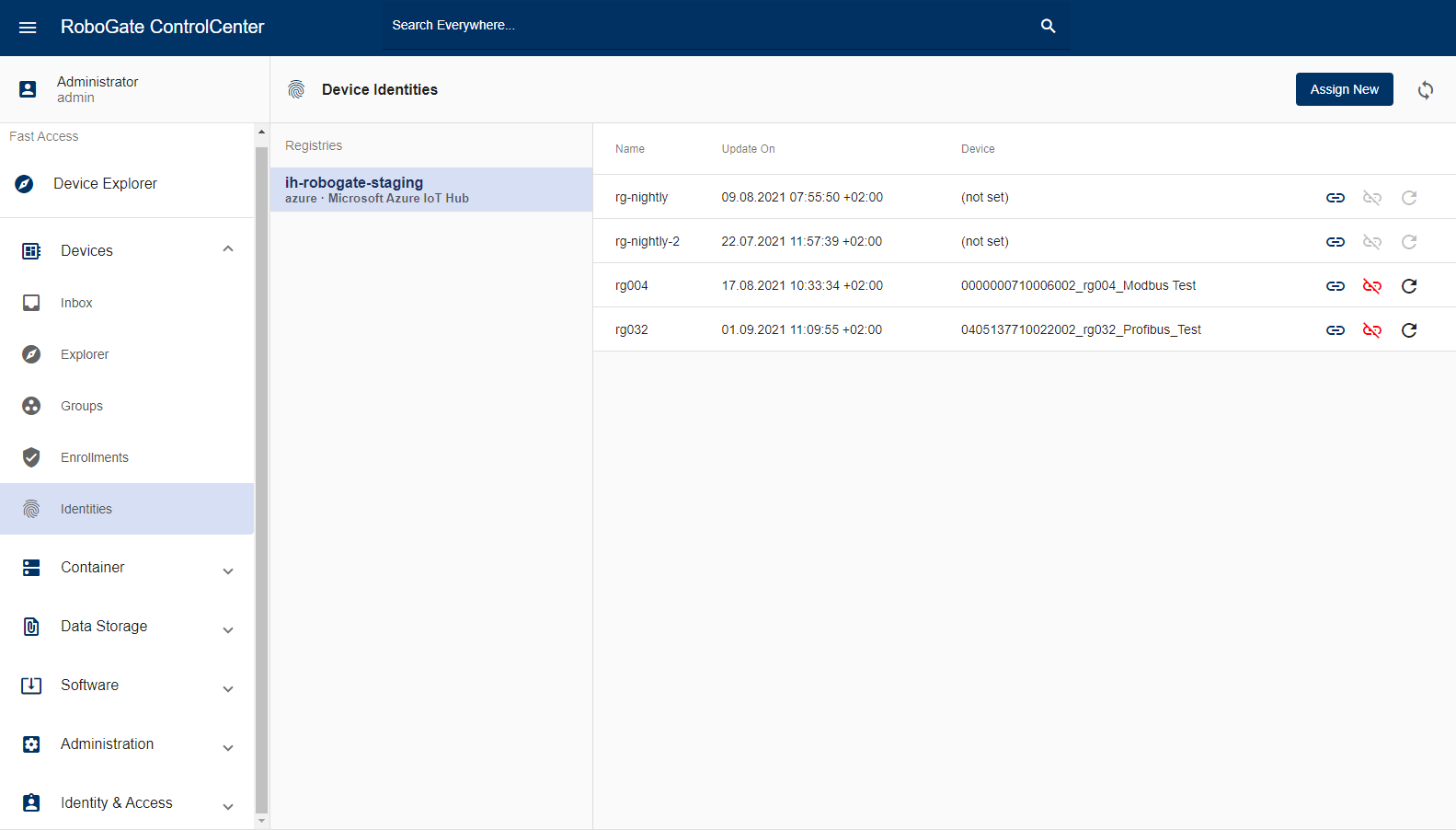
Task: Unlink device from rg004 identity
Action: pyautogui.click(x=1372, y=286)
